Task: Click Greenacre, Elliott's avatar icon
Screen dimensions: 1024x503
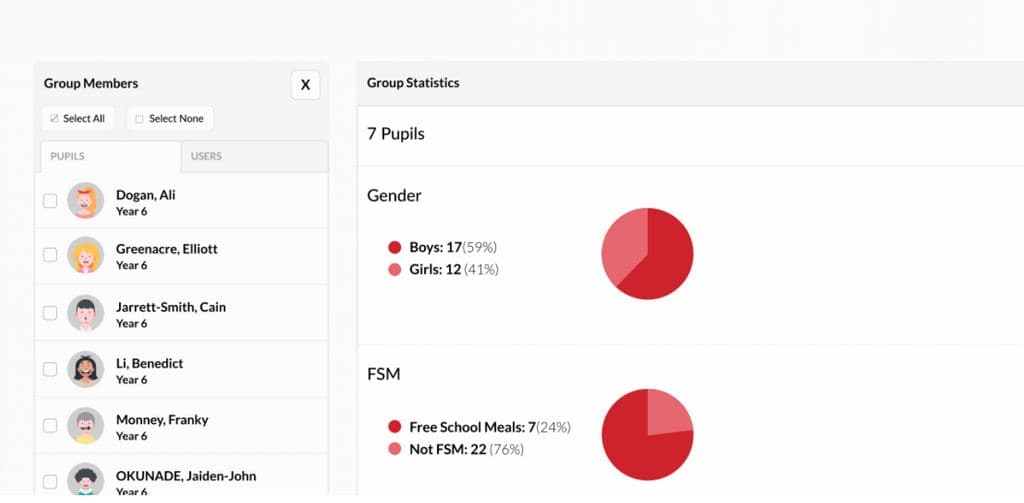Action: pyautogui.click(x=86, y=255)
